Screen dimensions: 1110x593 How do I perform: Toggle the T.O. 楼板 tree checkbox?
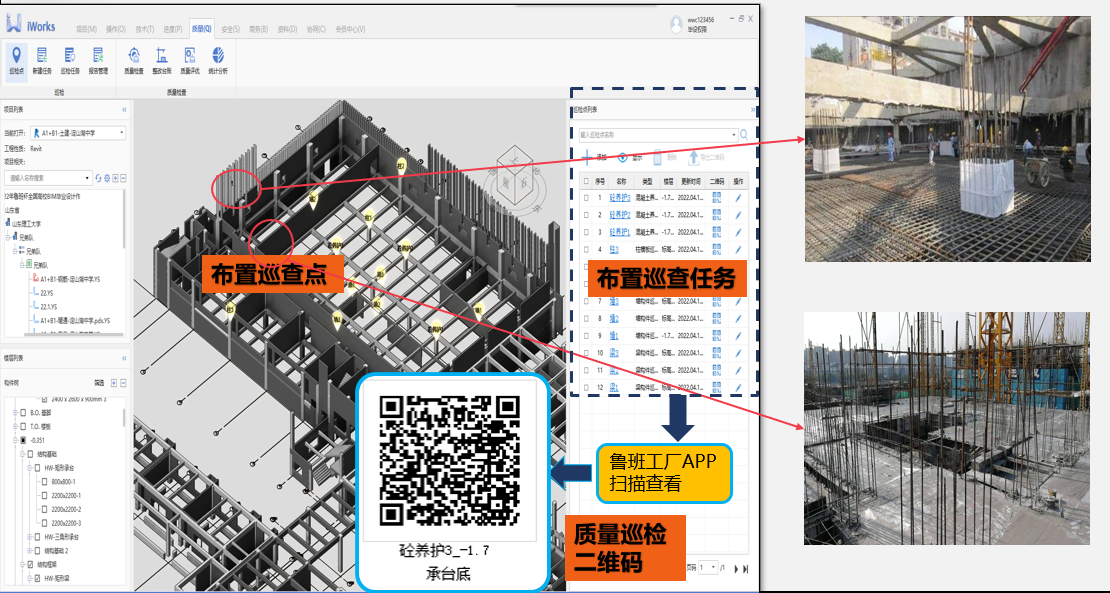[23, 427]
